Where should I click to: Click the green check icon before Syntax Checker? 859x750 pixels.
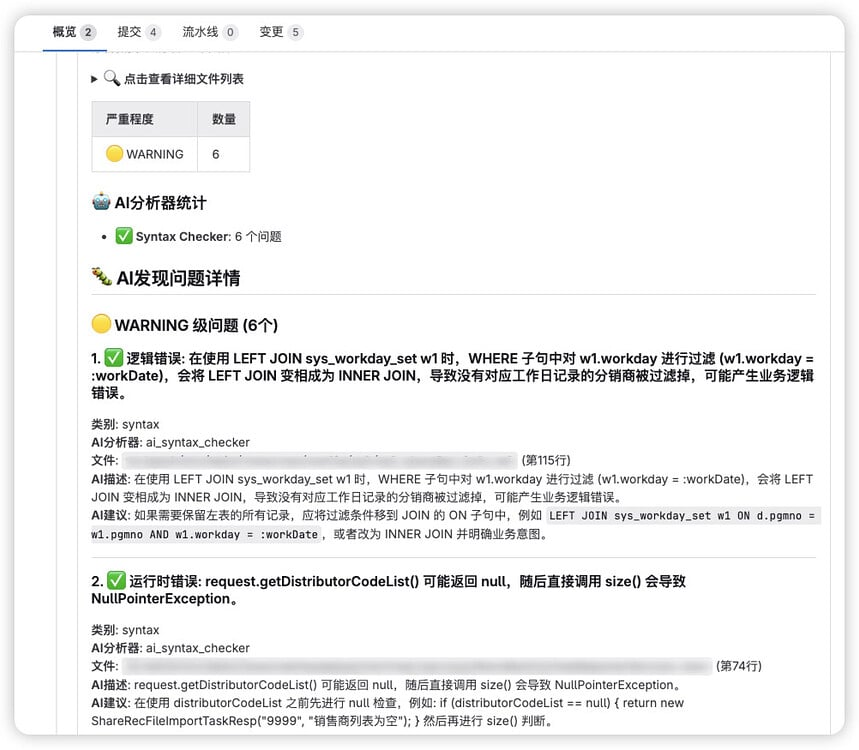[x=124, y=236]
